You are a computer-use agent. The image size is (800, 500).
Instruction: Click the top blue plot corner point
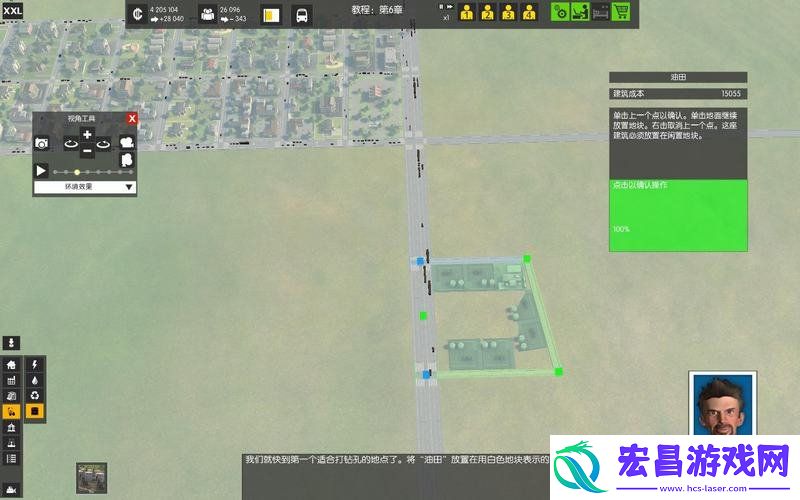click(420, 261)
